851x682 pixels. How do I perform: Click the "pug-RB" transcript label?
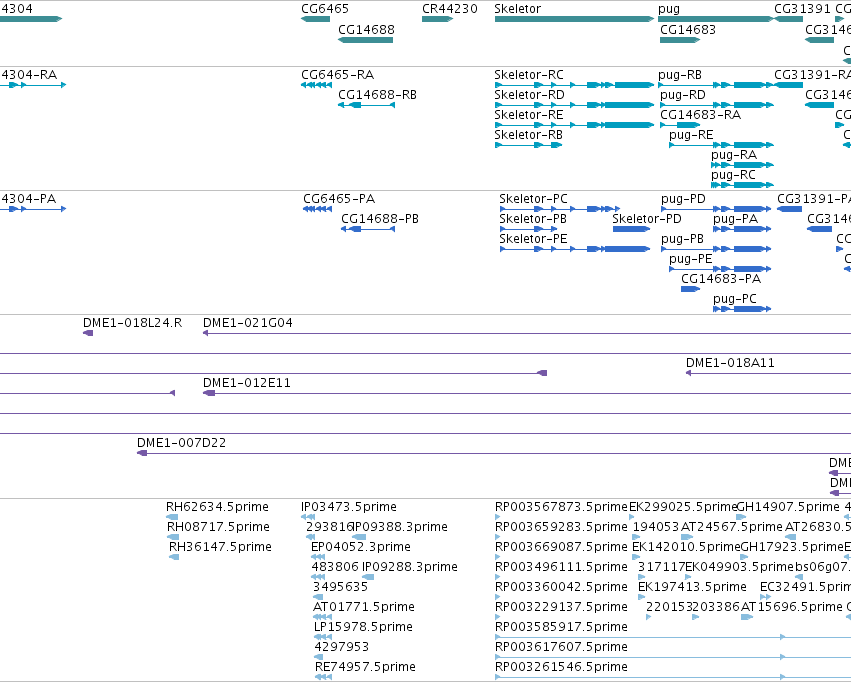tap(680, 74)
